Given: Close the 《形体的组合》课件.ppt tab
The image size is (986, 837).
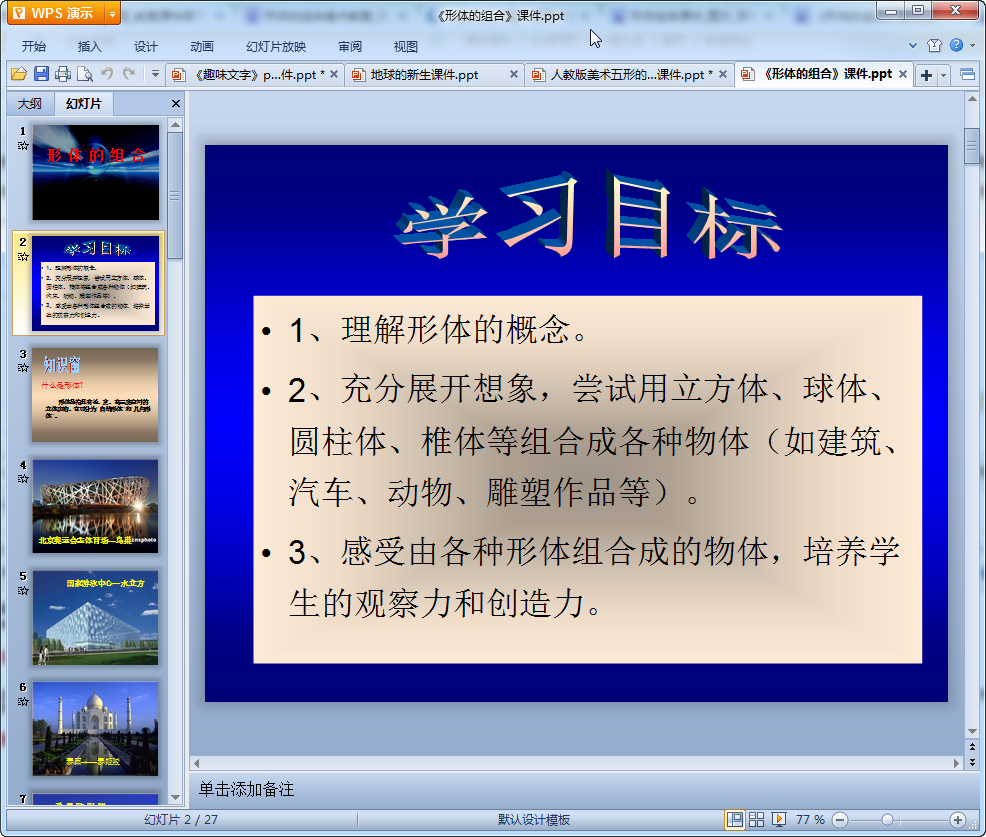Looking at the screenshot, I should (x=903, y=74).
